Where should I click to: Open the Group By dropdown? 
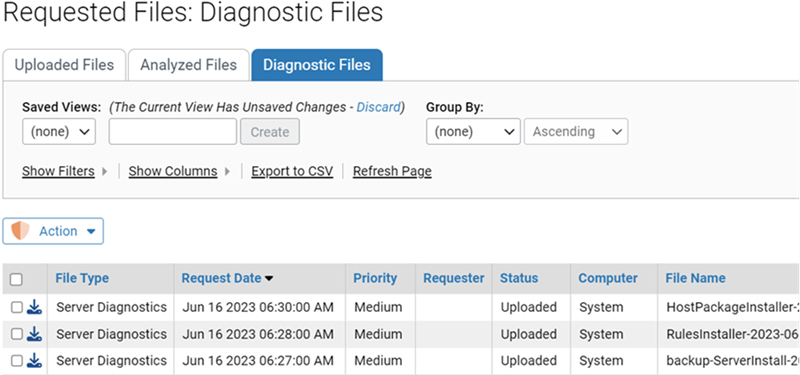473,132
